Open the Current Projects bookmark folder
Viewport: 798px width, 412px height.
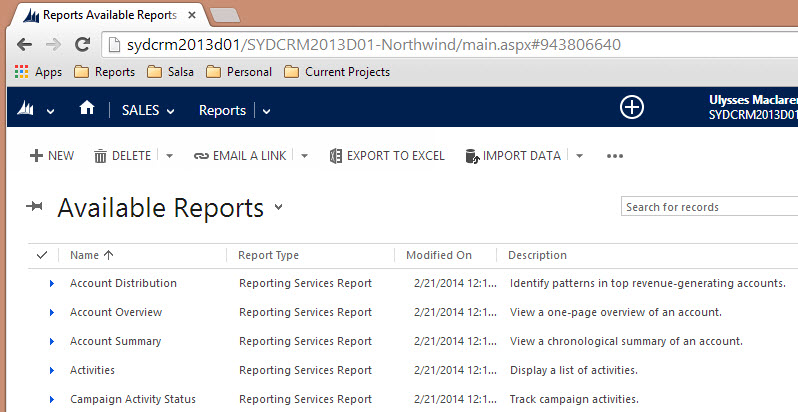337,72
